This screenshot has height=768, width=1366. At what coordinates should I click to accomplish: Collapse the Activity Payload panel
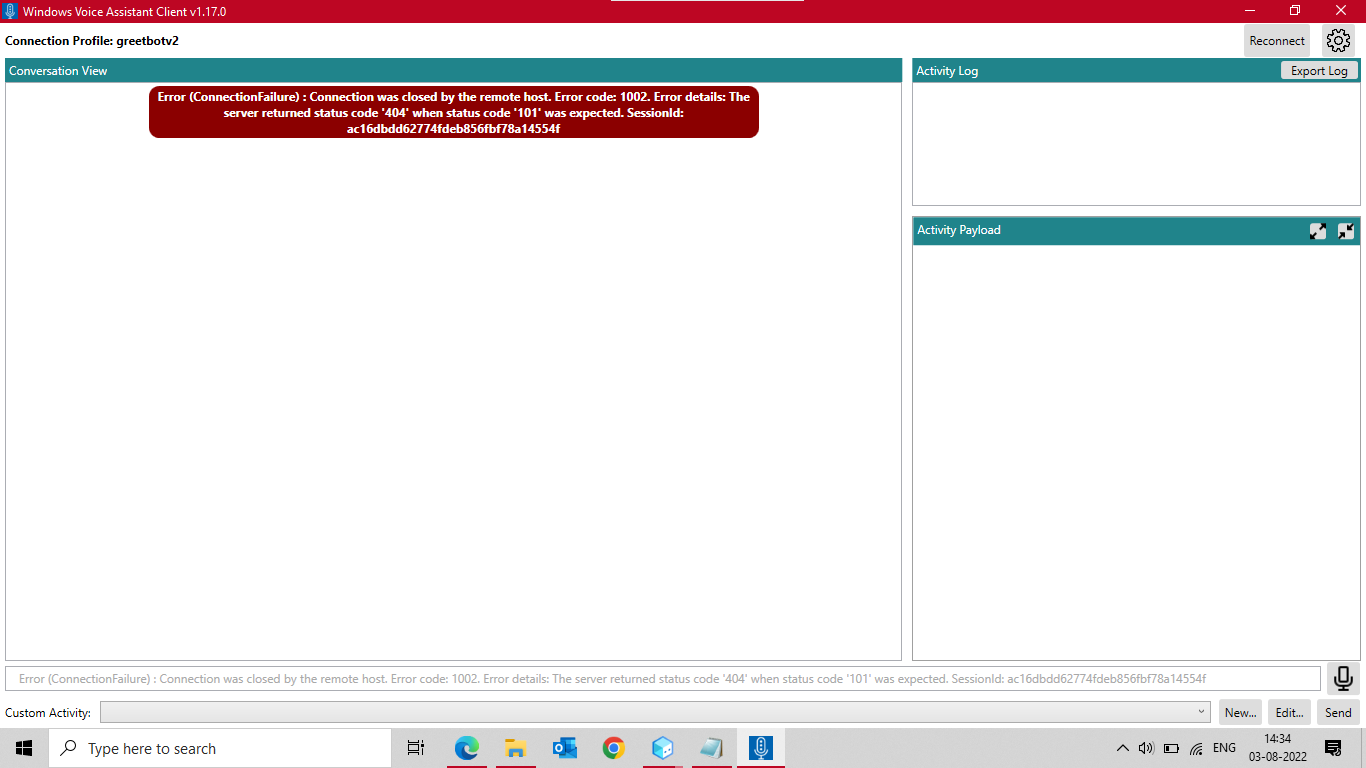pyautogui.click(x=1345, y=230)
